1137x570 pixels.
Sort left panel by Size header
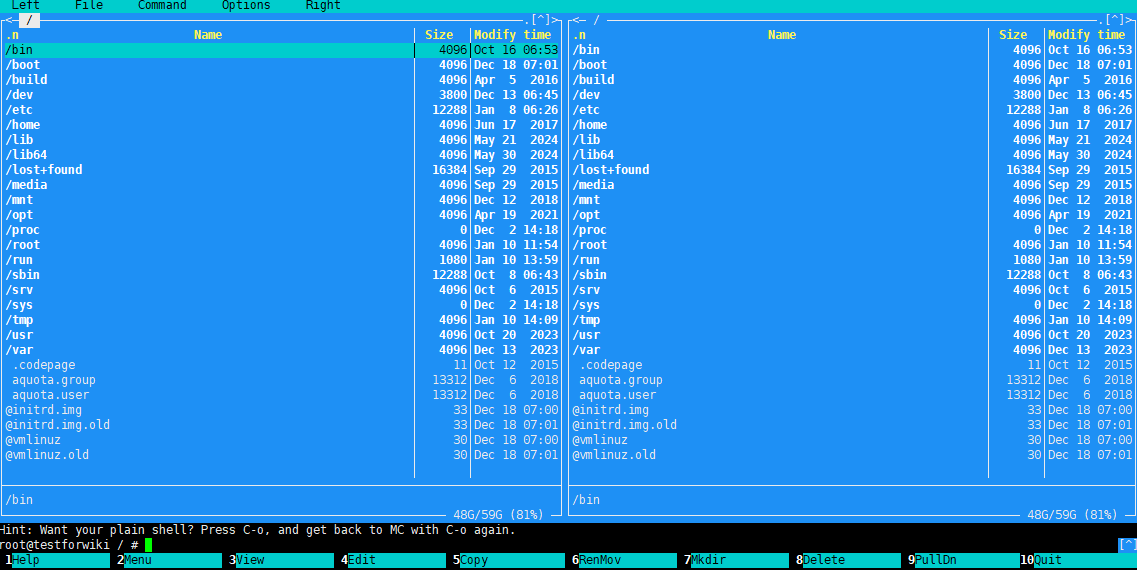439,35
